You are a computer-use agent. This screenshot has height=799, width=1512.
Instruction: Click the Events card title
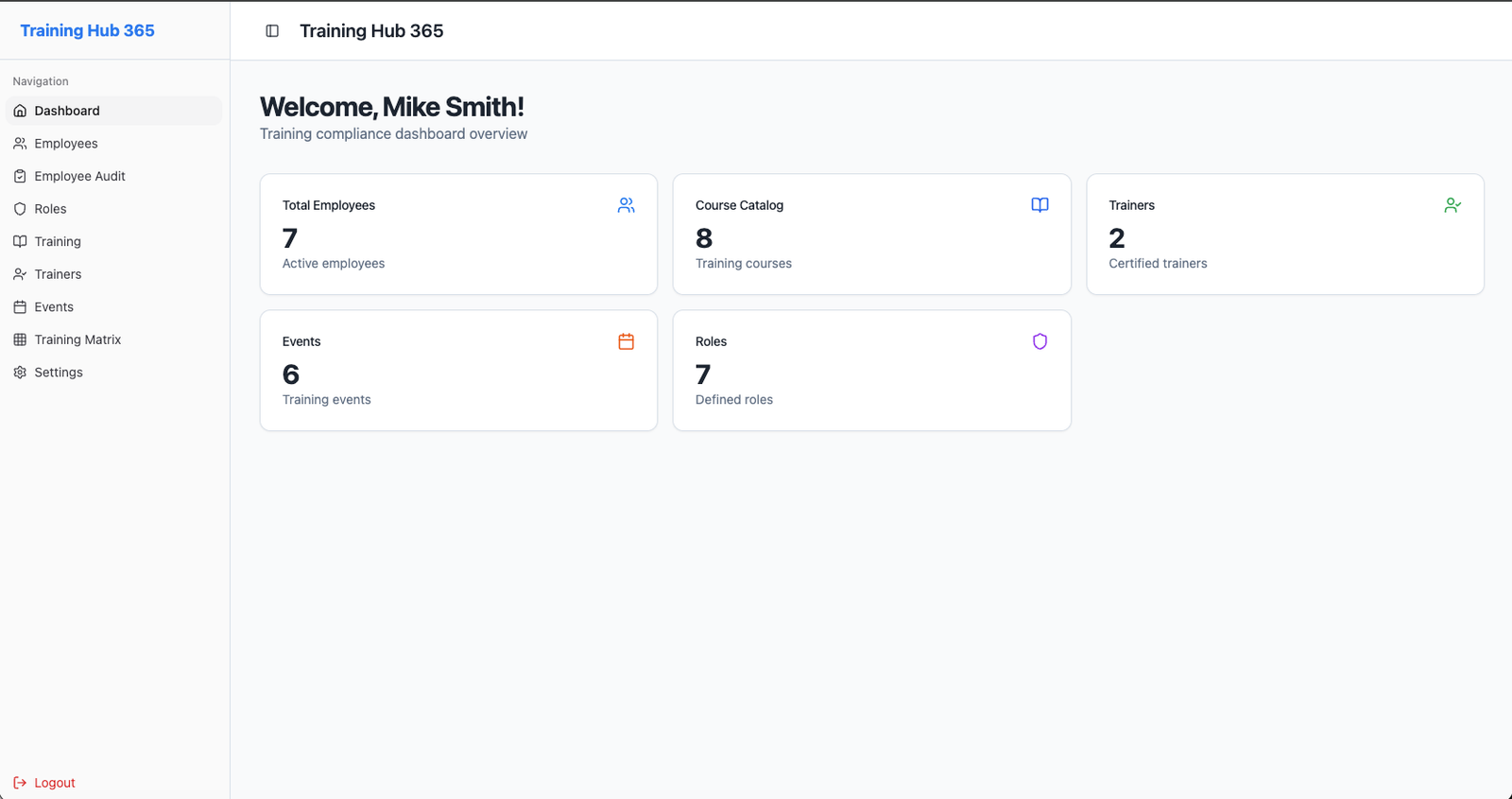point(301,341)
